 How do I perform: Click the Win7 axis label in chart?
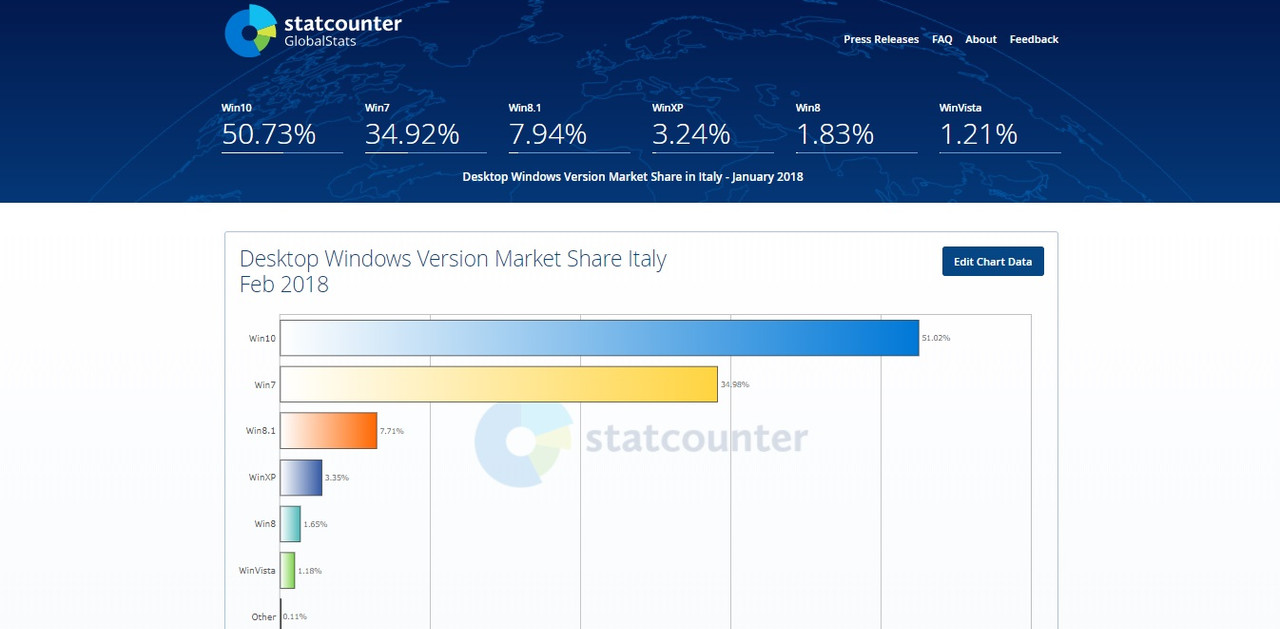(x=265, y=384)
